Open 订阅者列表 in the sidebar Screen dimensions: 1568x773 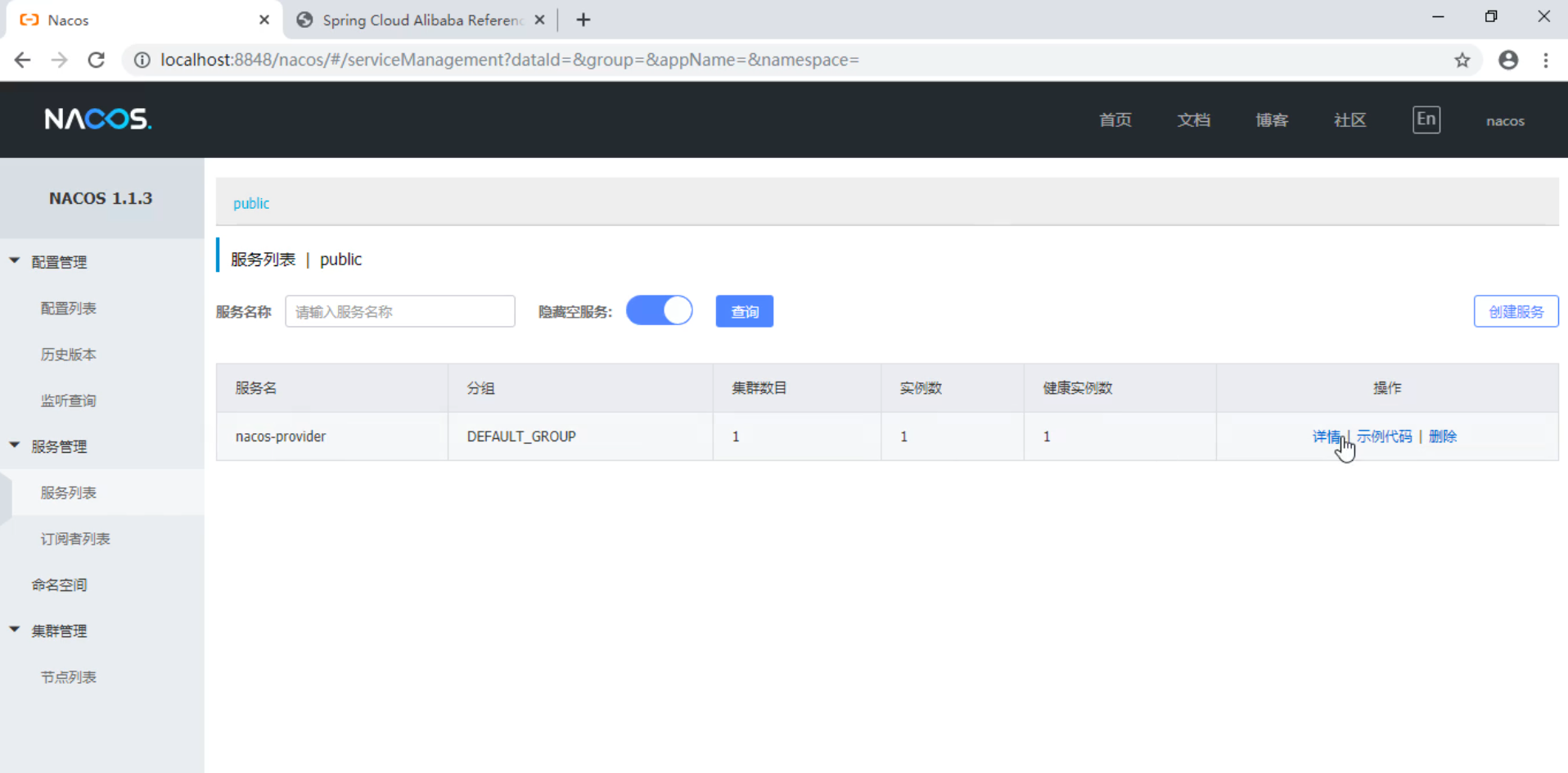(x=75, y=539)
